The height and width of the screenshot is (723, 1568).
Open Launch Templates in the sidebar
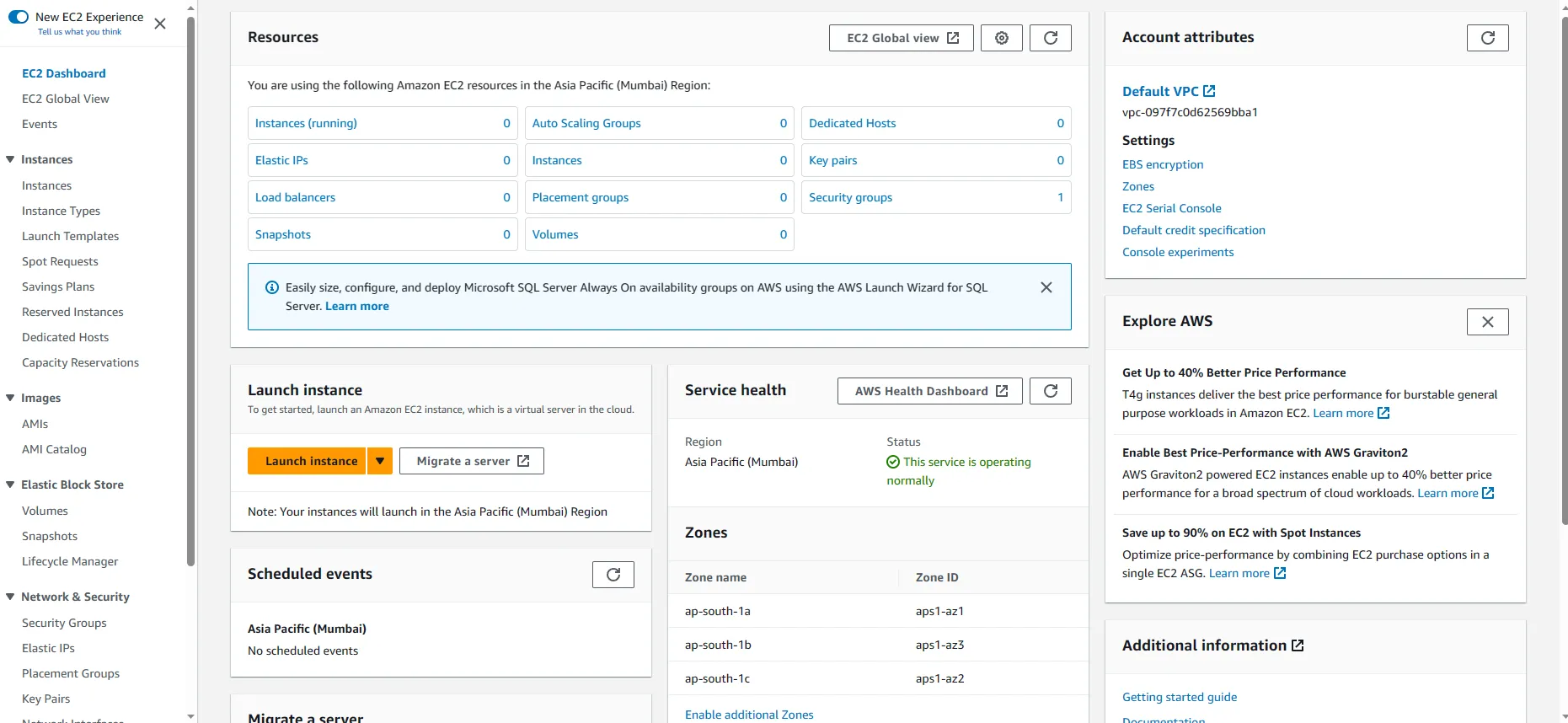click(70, 236)
